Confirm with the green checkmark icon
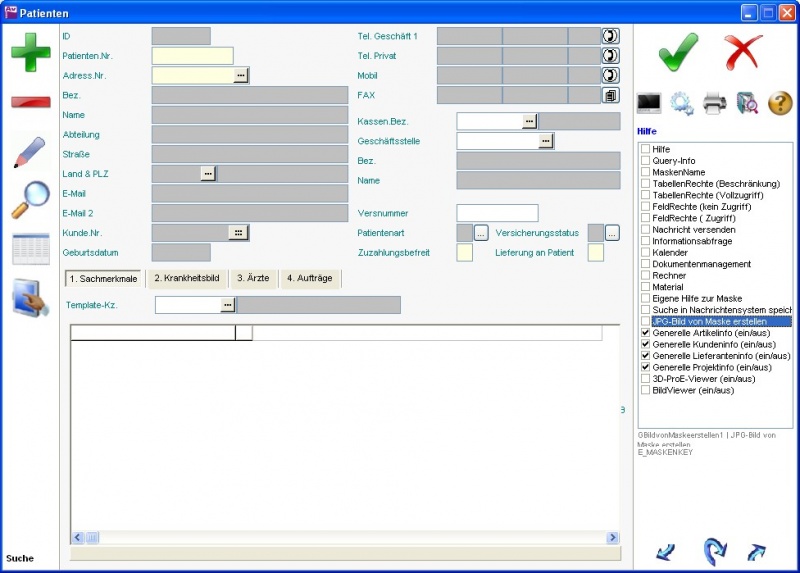The width and height of the screenshot is (800, 573). (678, 50)
